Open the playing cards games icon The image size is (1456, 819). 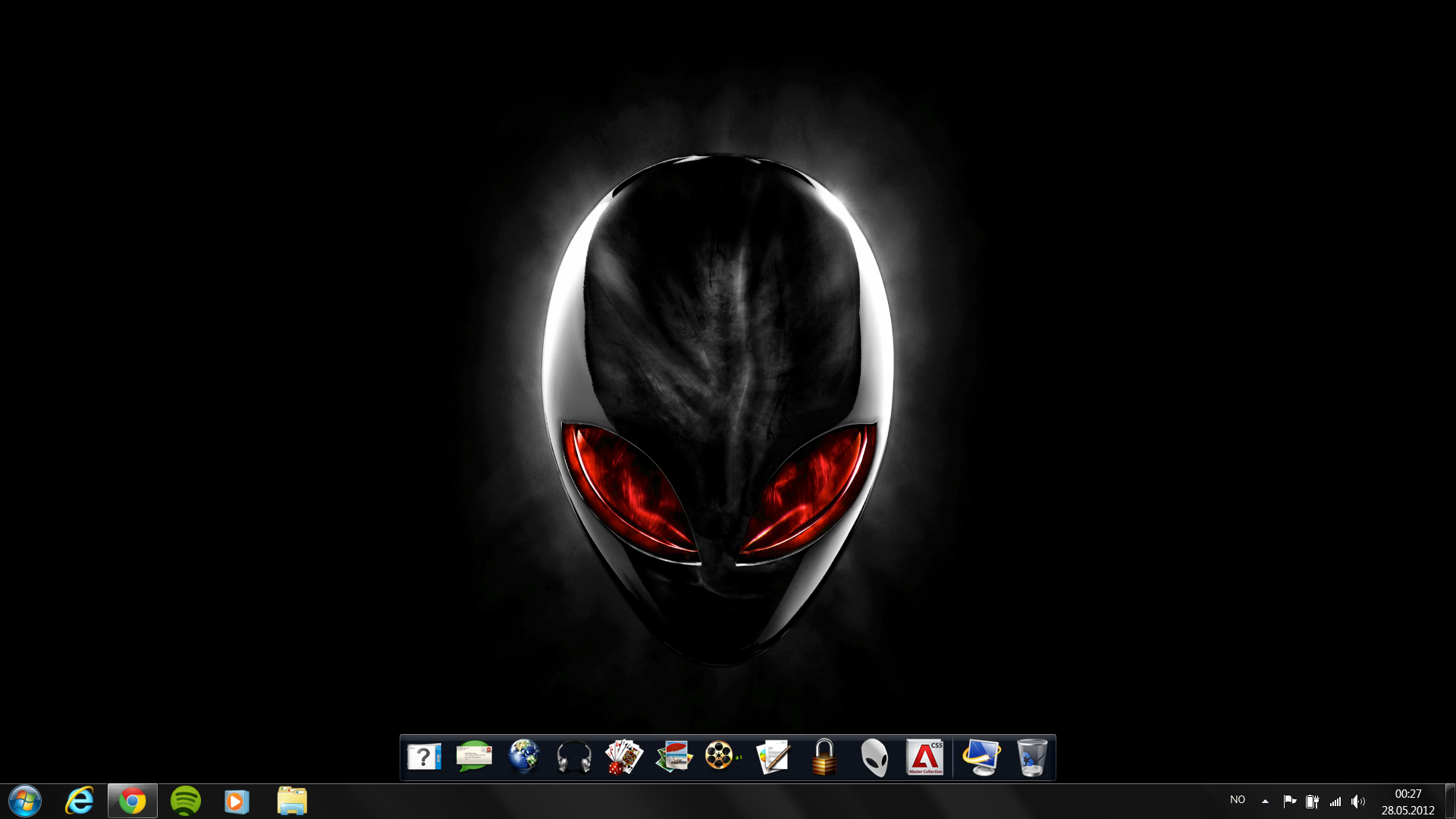click(624, 757)
